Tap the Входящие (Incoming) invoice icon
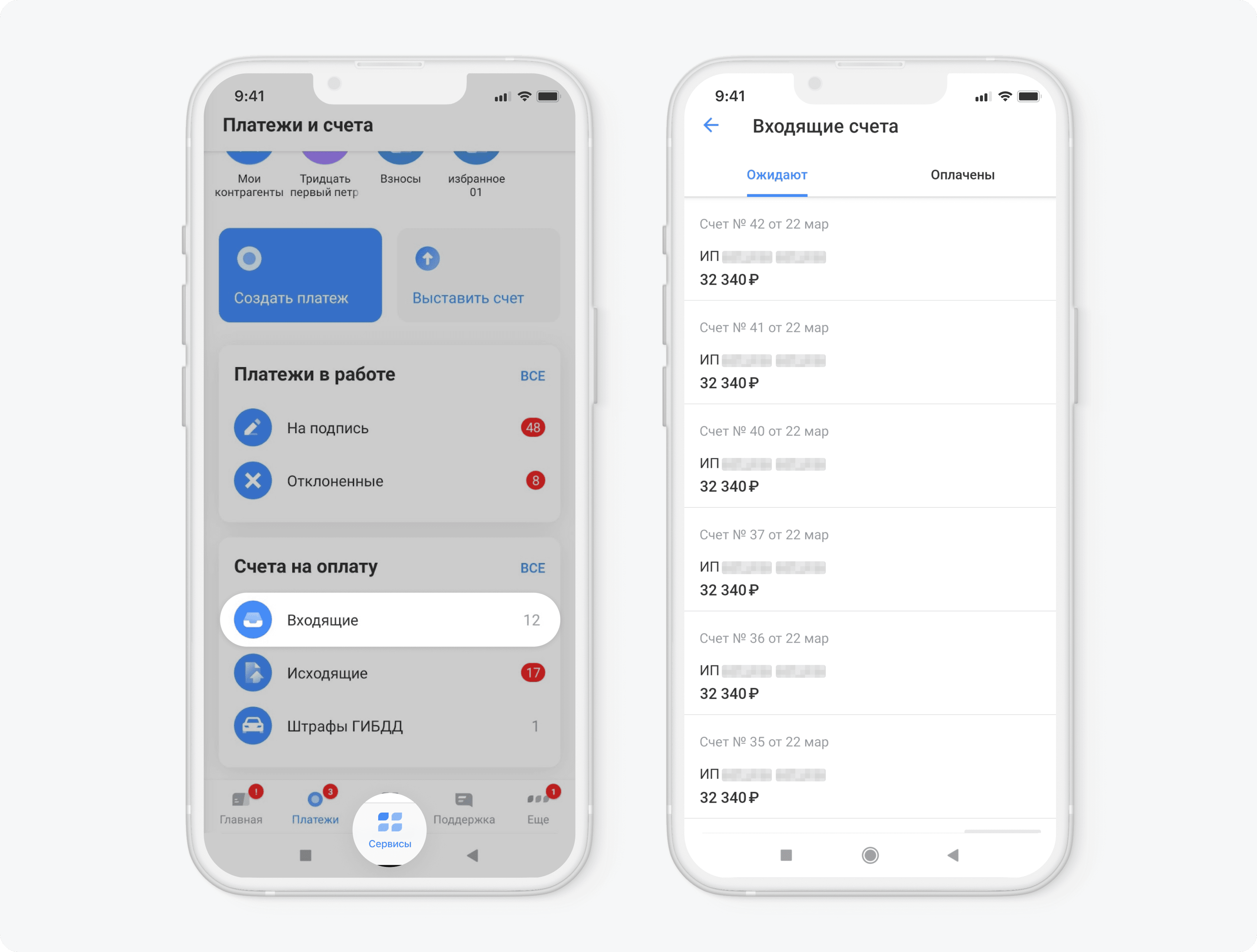1257x952 pixels. click(253, 619)
